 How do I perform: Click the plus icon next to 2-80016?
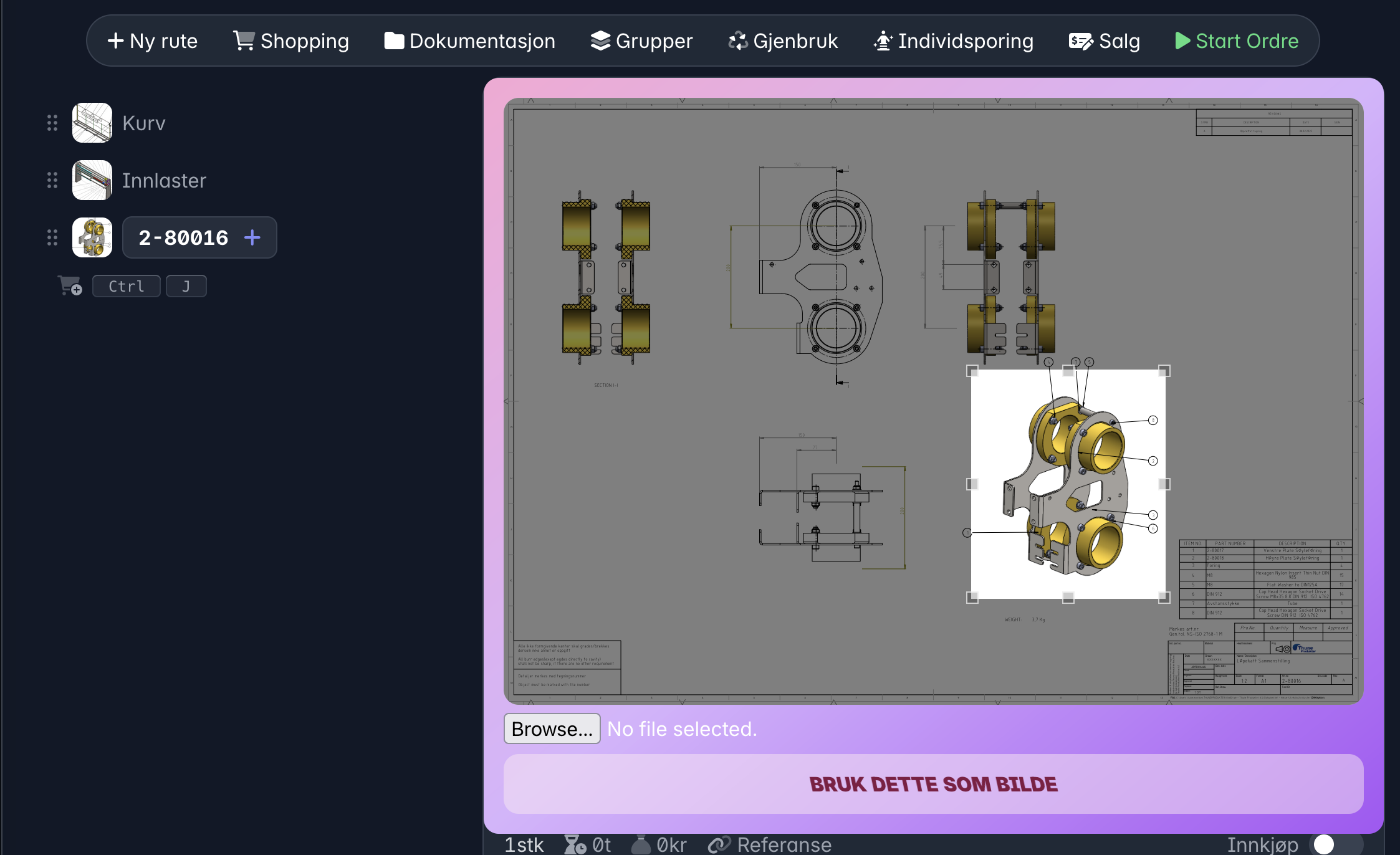[x=252, y=237]
